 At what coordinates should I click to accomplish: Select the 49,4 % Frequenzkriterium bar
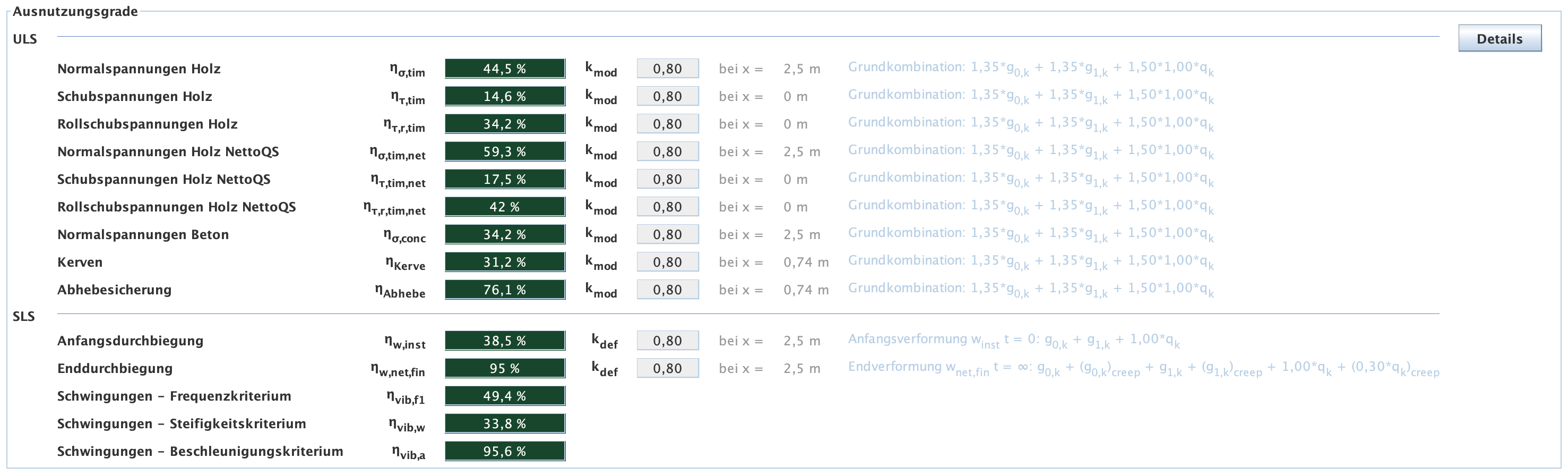(x=505, y=396)
